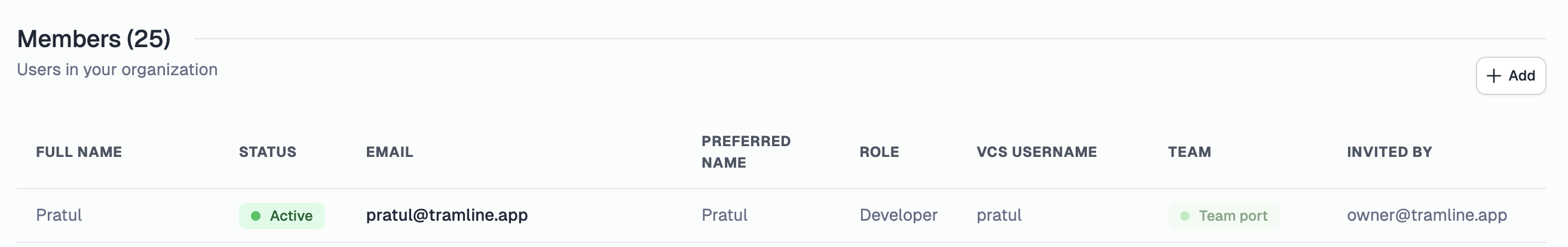Click the pratul VCS username cell
Image resolution: width=1568 pixels, height=247 pixels.
click(999, 215)
